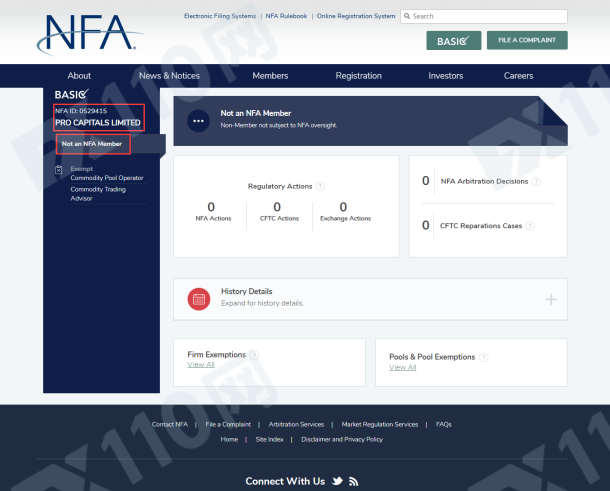The image size is (610, 491).
Task: Click File a Complaint button
Action: click(x=527, y=40)
